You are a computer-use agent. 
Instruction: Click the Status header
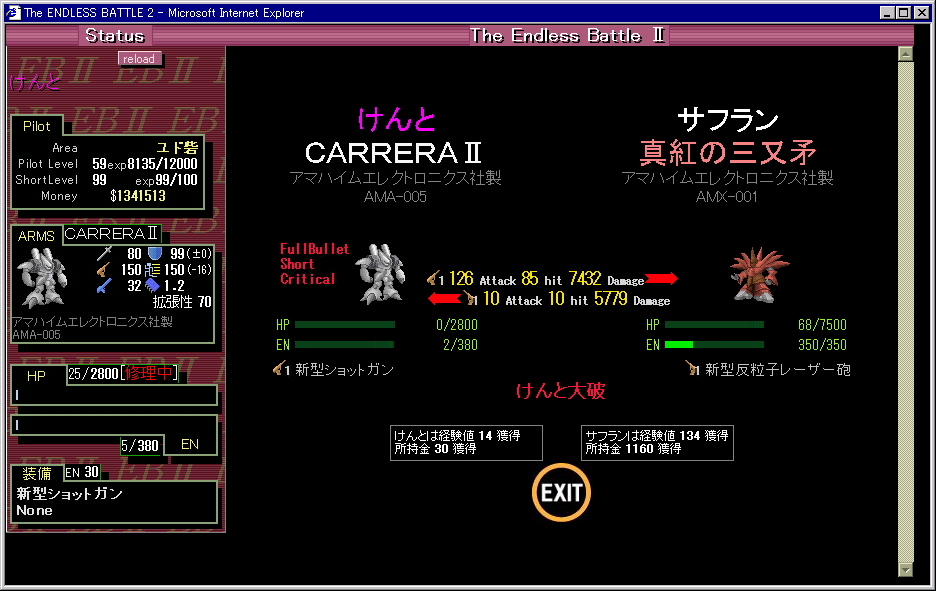coord(114,36)
